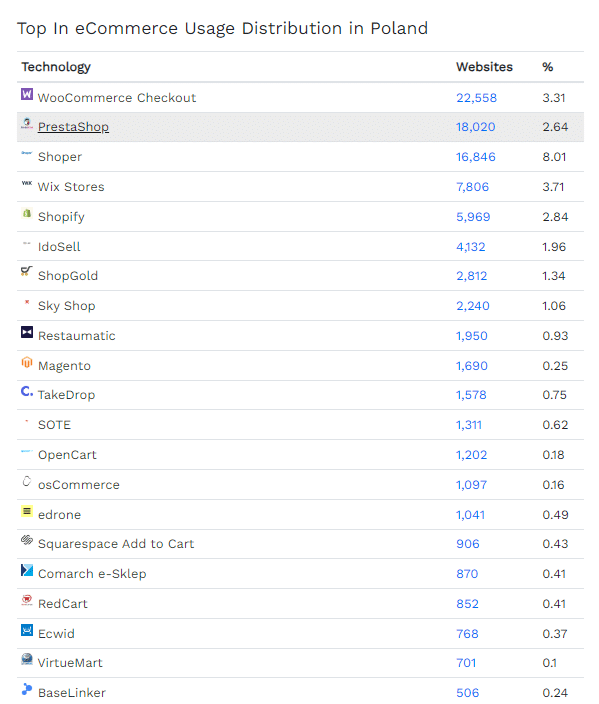The height and width of the screenshot is (704, 599).
Task: Select the Wix Stores technology name
Action: tap(71, 187)
